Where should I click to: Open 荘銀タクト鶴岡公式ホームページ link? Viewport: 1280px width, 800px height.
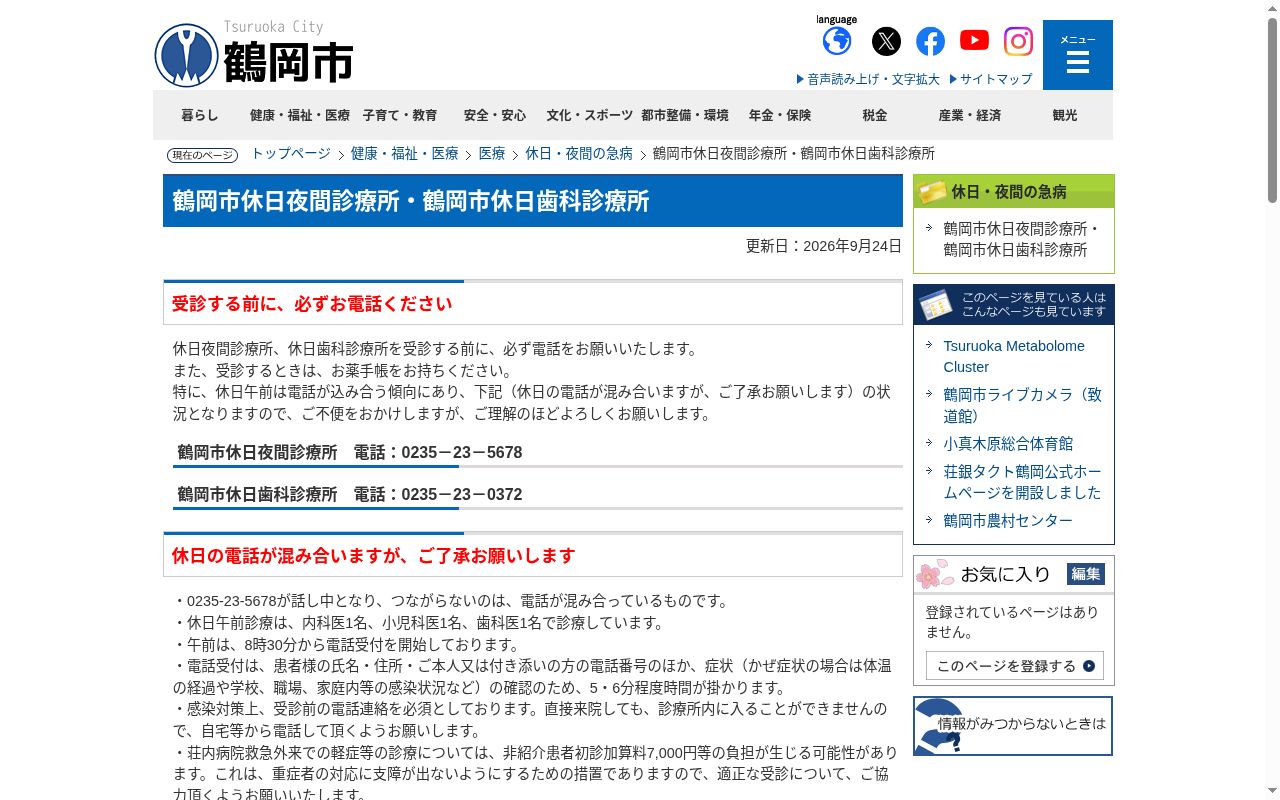pos(1022,482)
